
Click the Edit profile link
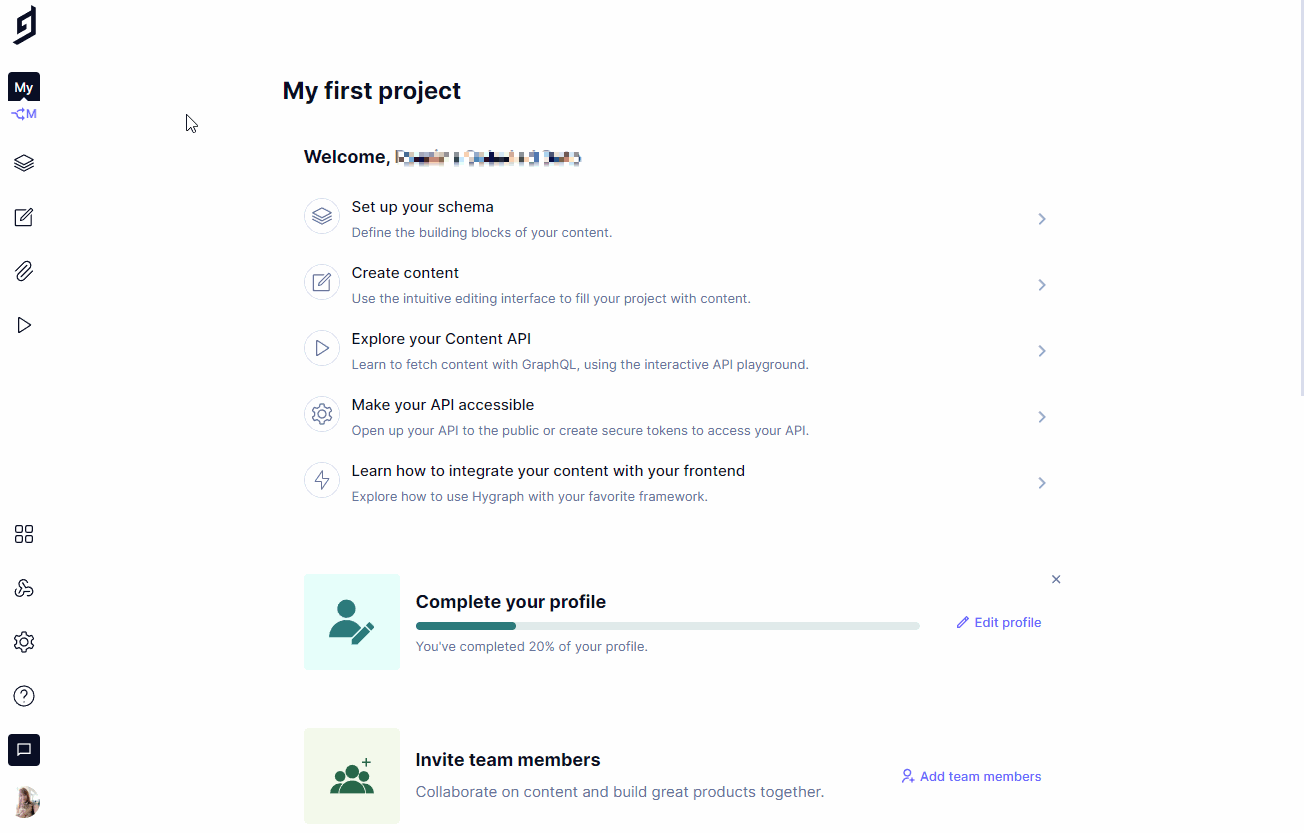999,622
